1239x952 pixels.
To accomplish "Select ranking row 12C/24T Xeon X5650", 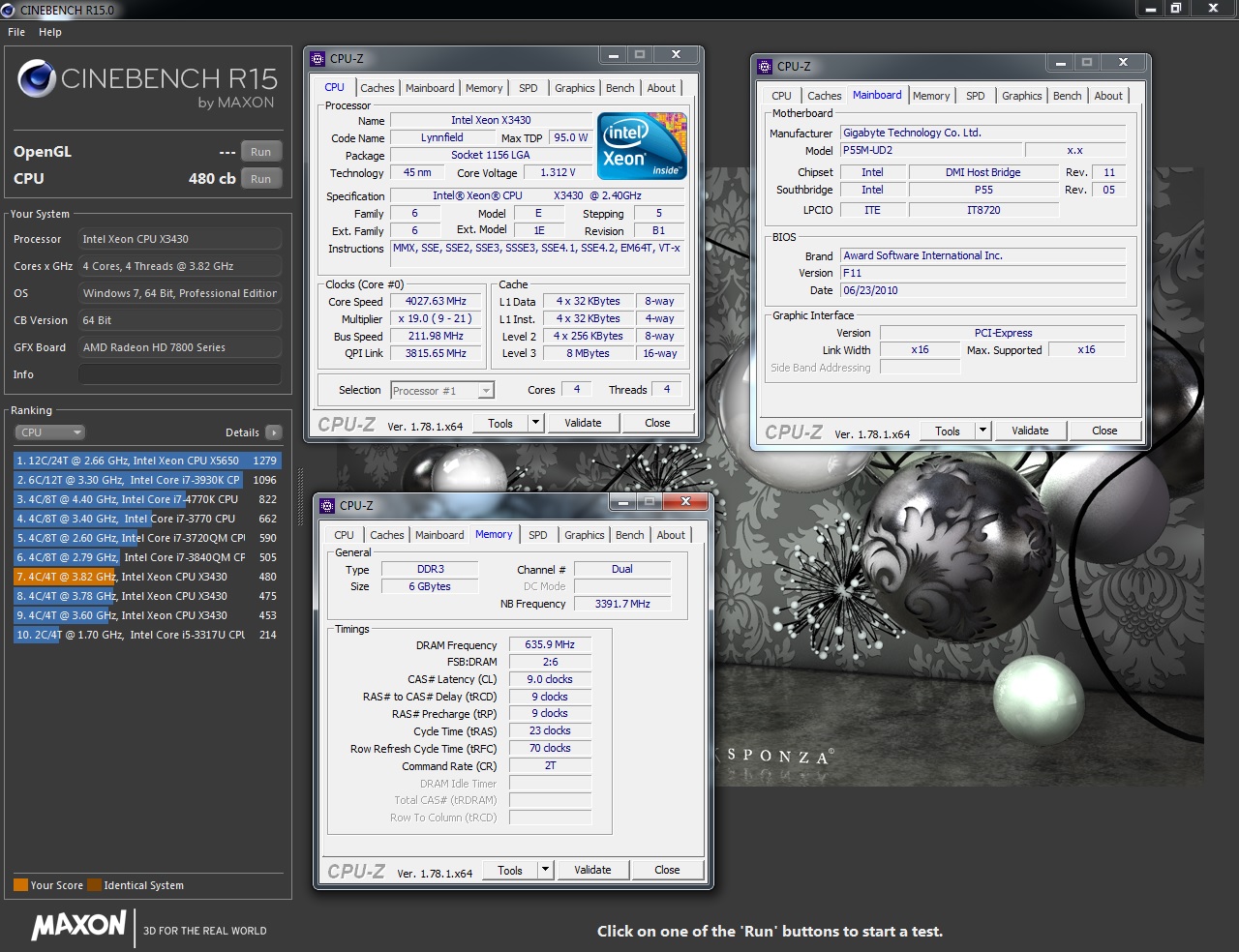I will [147, 461].
